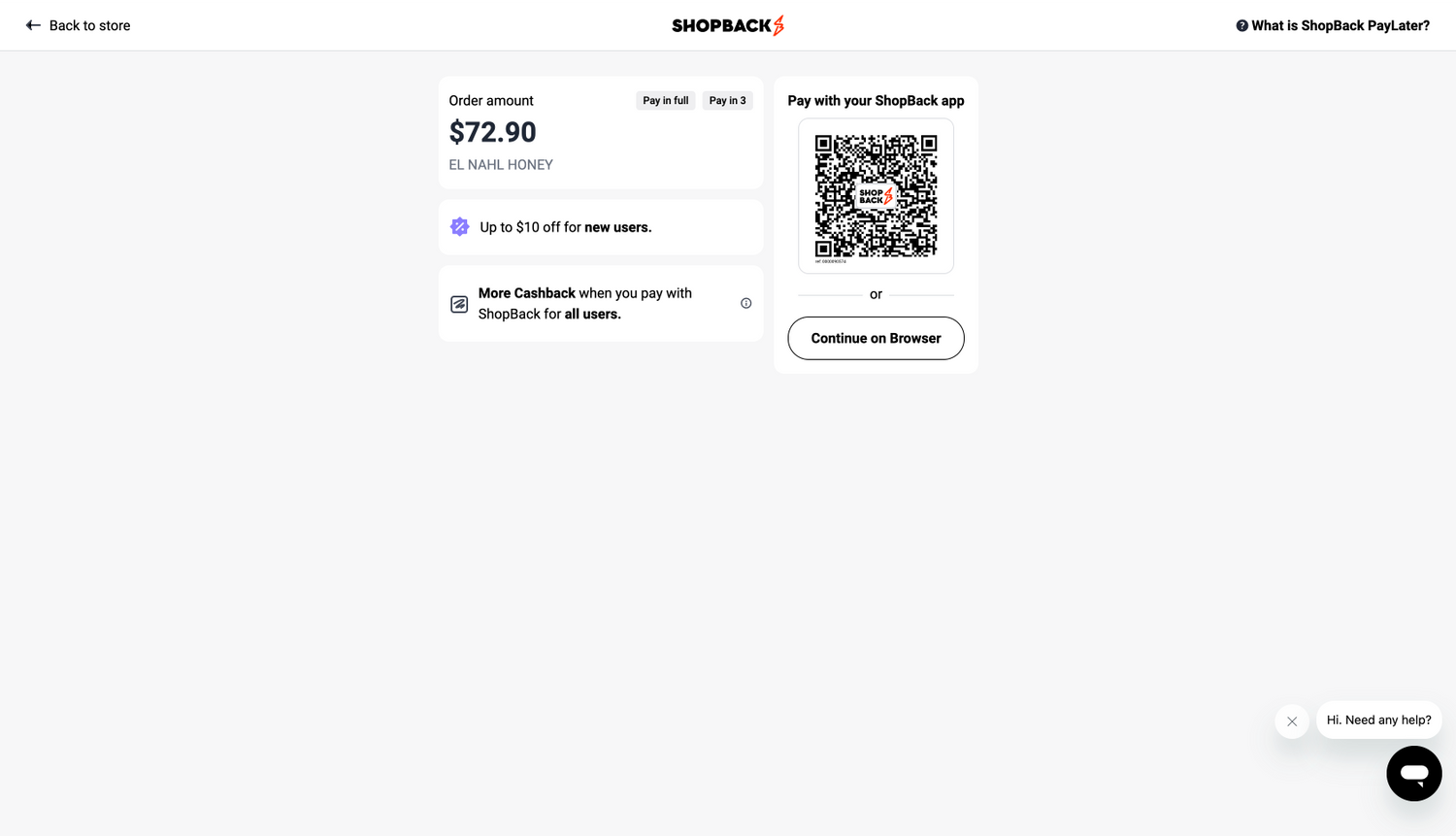This screenshot has height=836, width=1456.
Task: Click the ShopBack QR code
Action: pos(876,196)
